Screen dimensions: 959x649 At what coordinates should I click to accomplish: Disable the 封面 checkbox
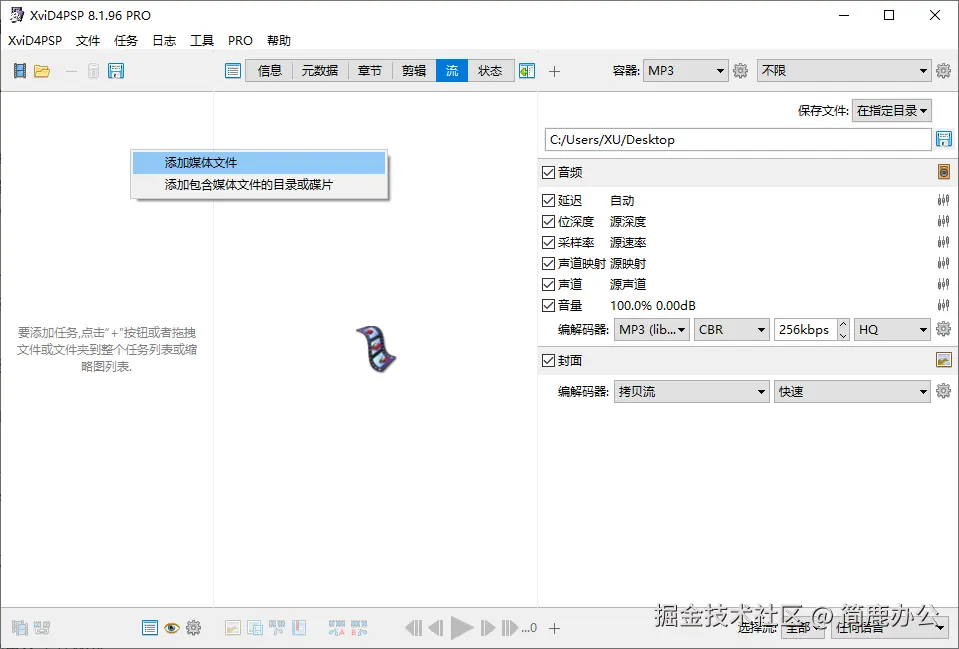549,360
